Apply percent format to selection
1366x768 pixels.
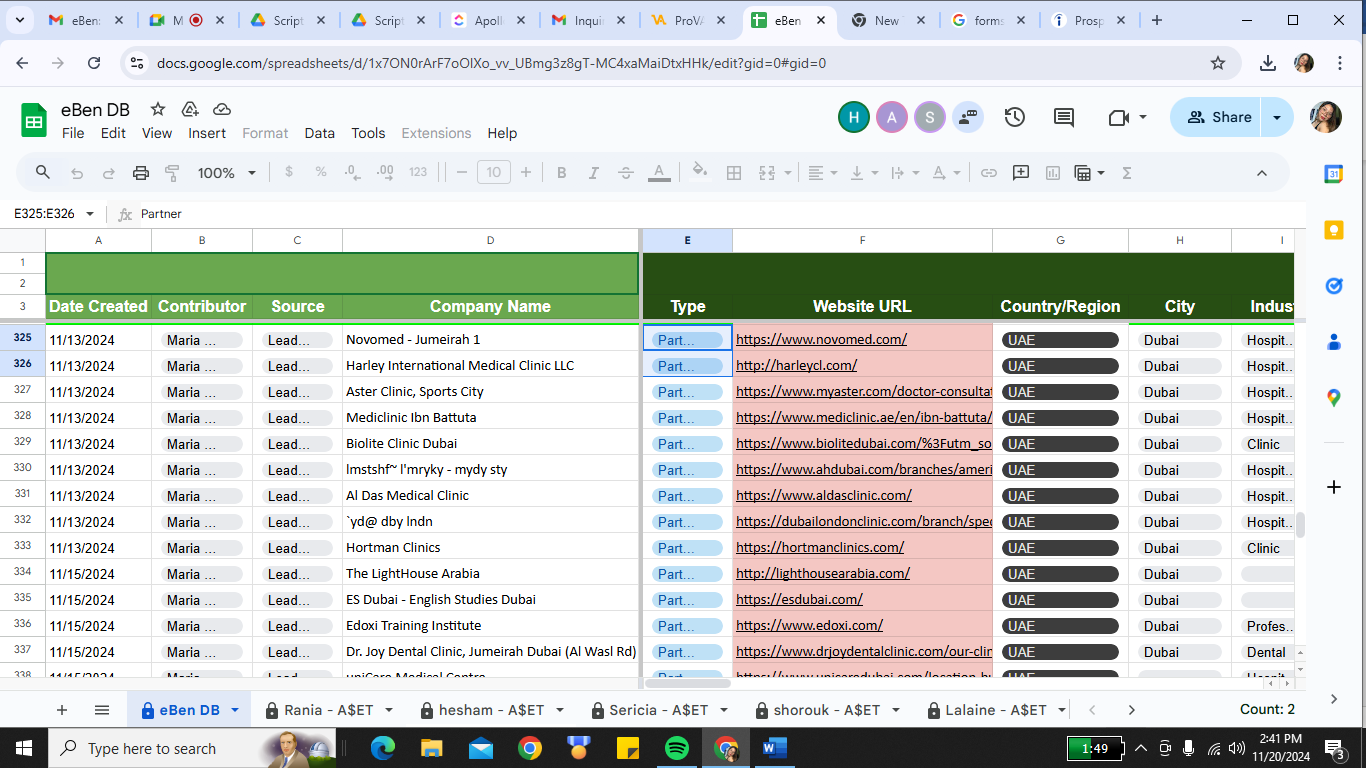click(321, 172)
